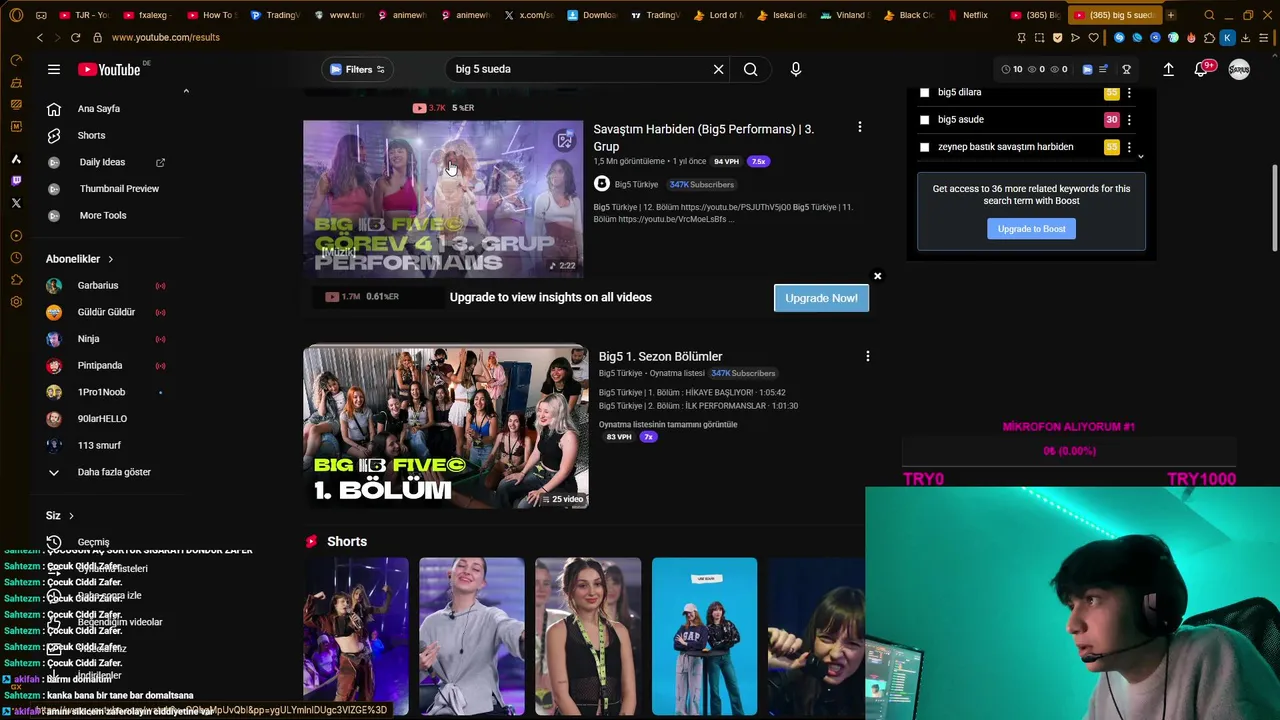The height and width of the screenshot is (720, 1280).
Task: Open the TubeBuddy Filters button
Action: pyautogui.click(x=357, y=69)
